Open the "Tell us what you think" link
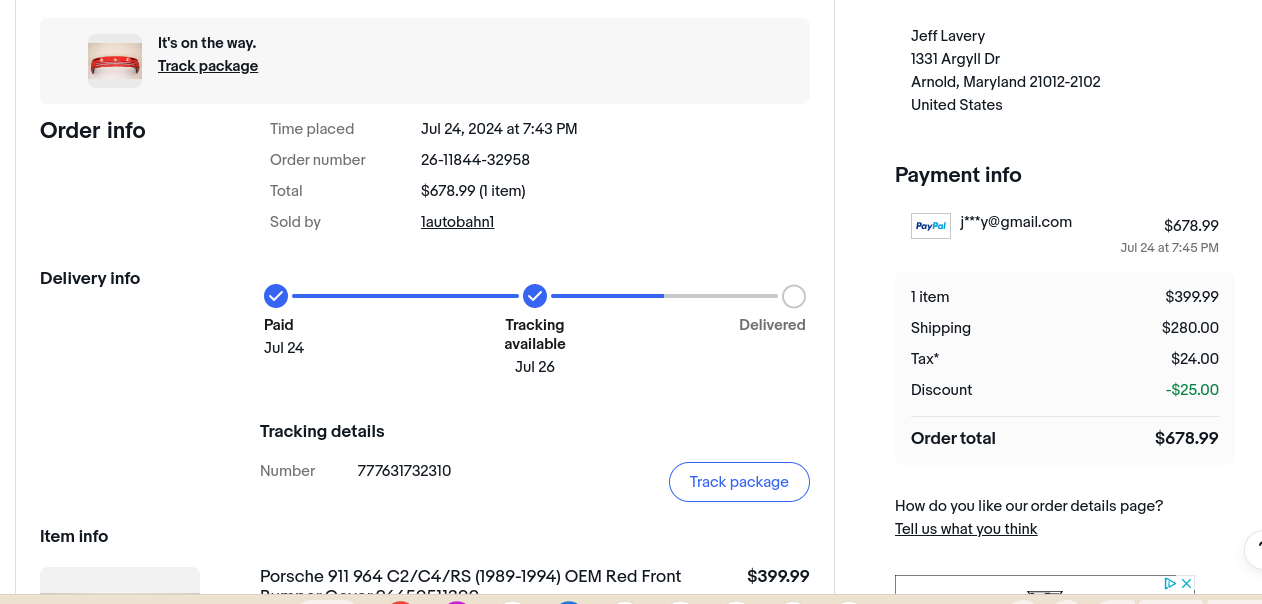Viewport: 1262px width, 604px height. [x=966, y=529]
